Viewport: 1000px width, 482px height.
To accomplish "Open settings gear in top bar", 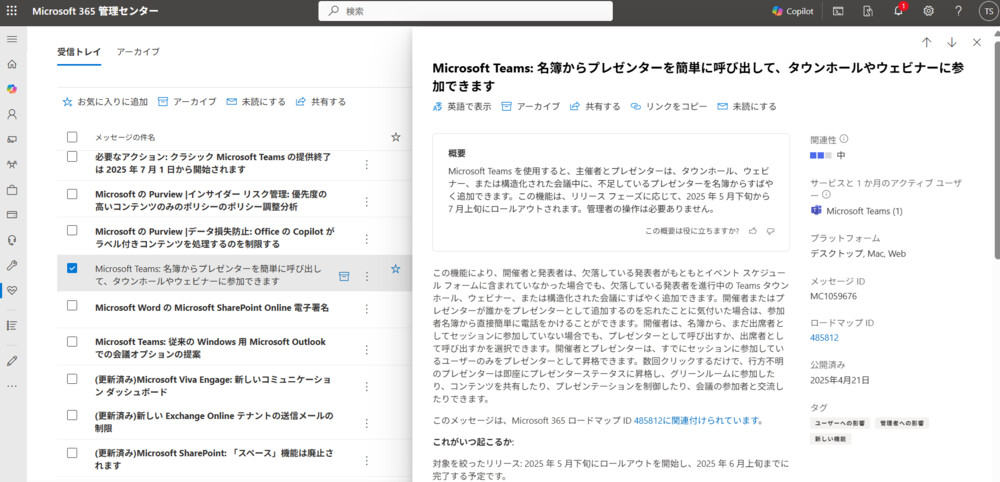I will 928,11.
